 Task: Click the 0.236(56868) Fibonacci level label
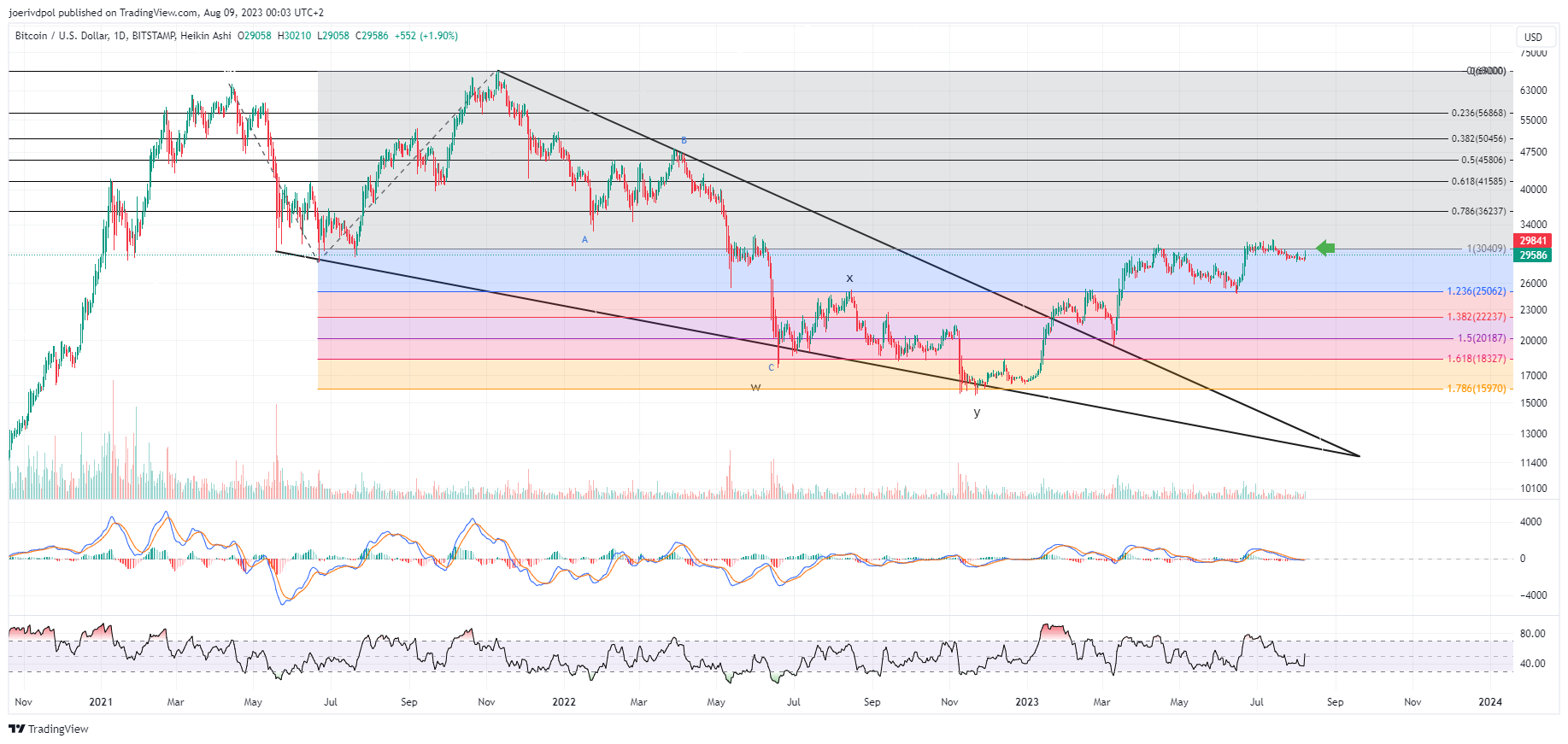pos(1478,113)
